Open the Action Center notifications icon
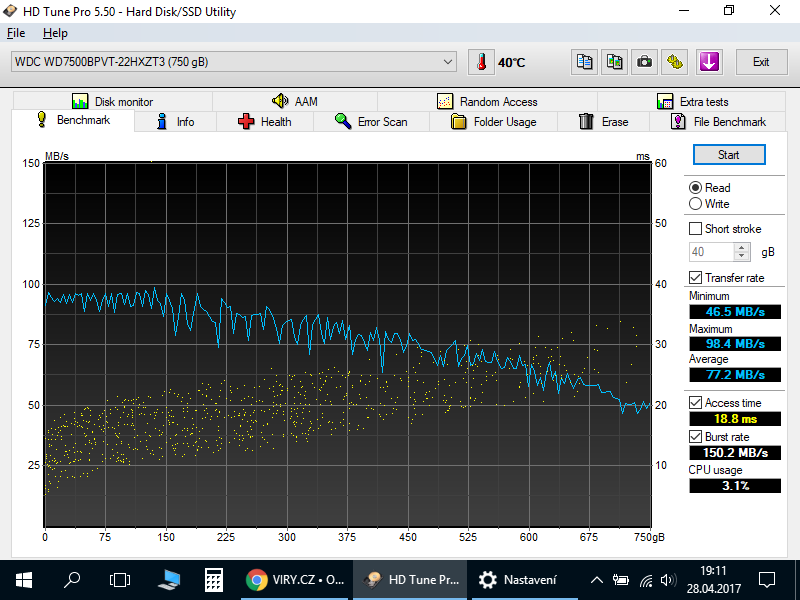This screenshot has width=800, height=600. click(767, 580)
